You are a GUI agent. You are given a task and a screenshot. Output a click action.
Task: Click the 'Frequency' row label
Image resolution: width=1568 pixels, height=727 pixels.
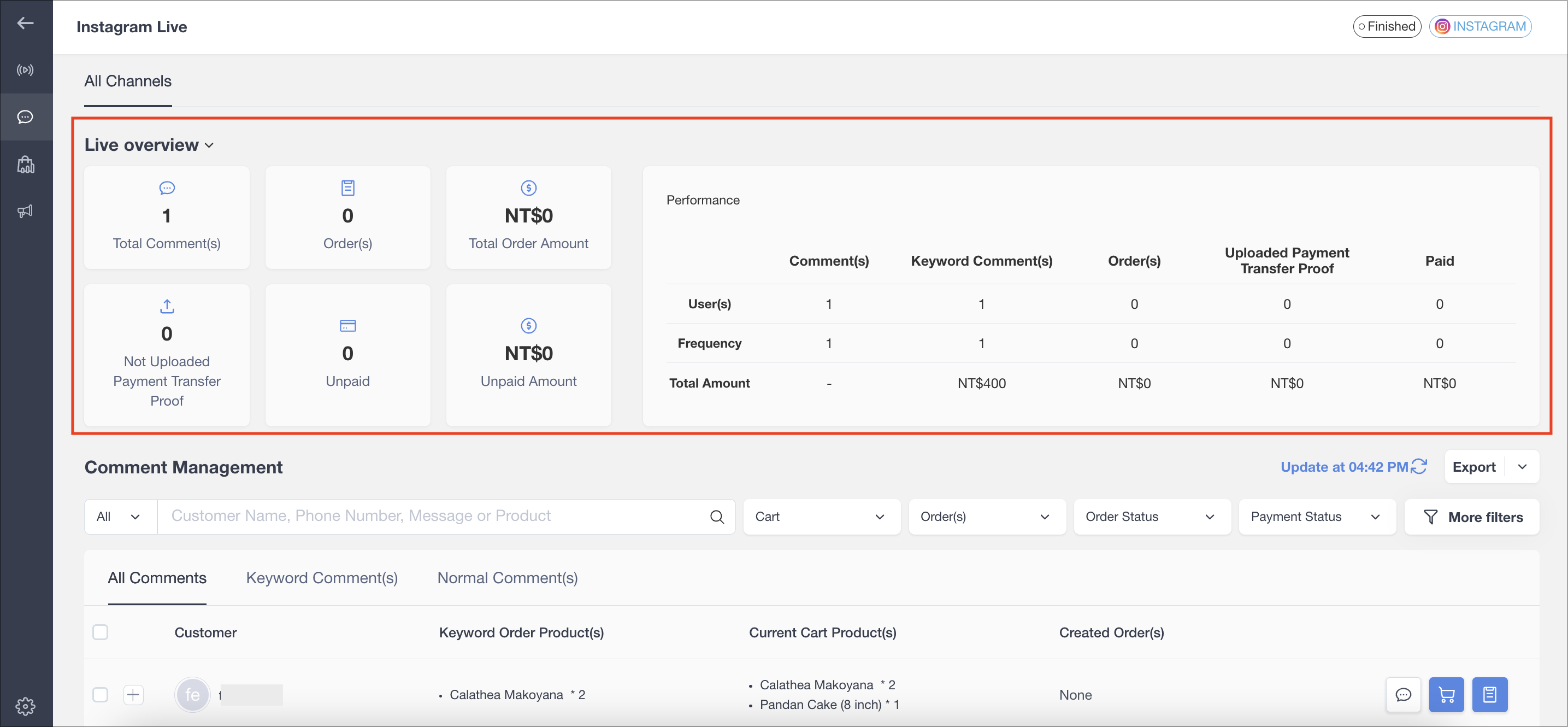tap(709, 343)
